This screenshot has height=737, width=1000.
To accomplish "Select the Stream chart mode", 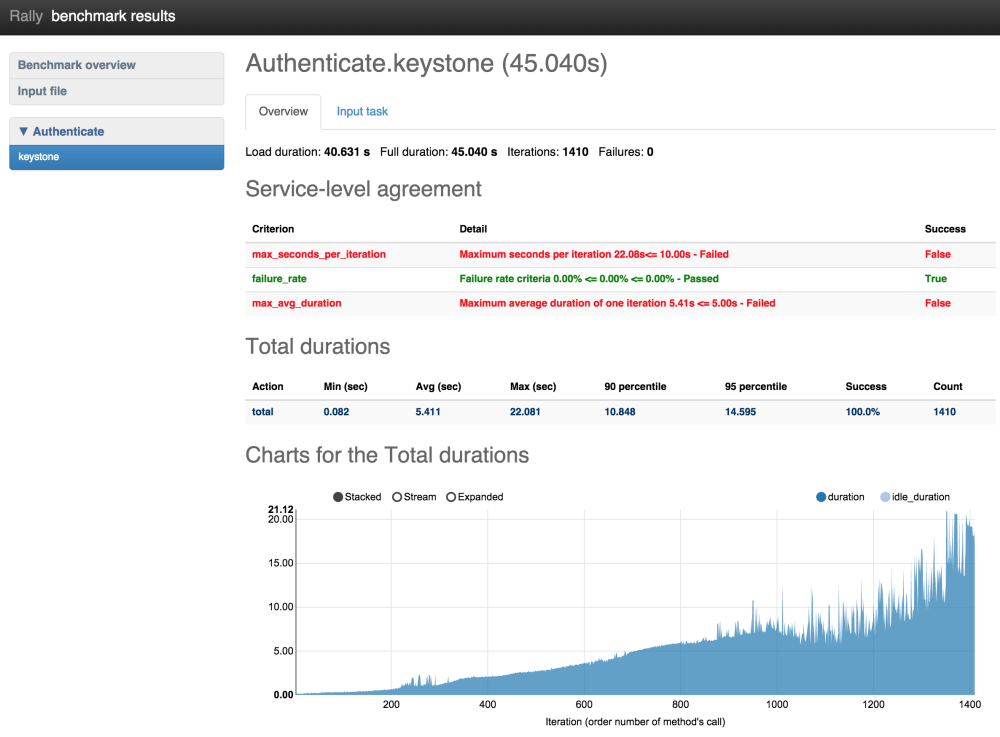I will click(x=414, y=497).
